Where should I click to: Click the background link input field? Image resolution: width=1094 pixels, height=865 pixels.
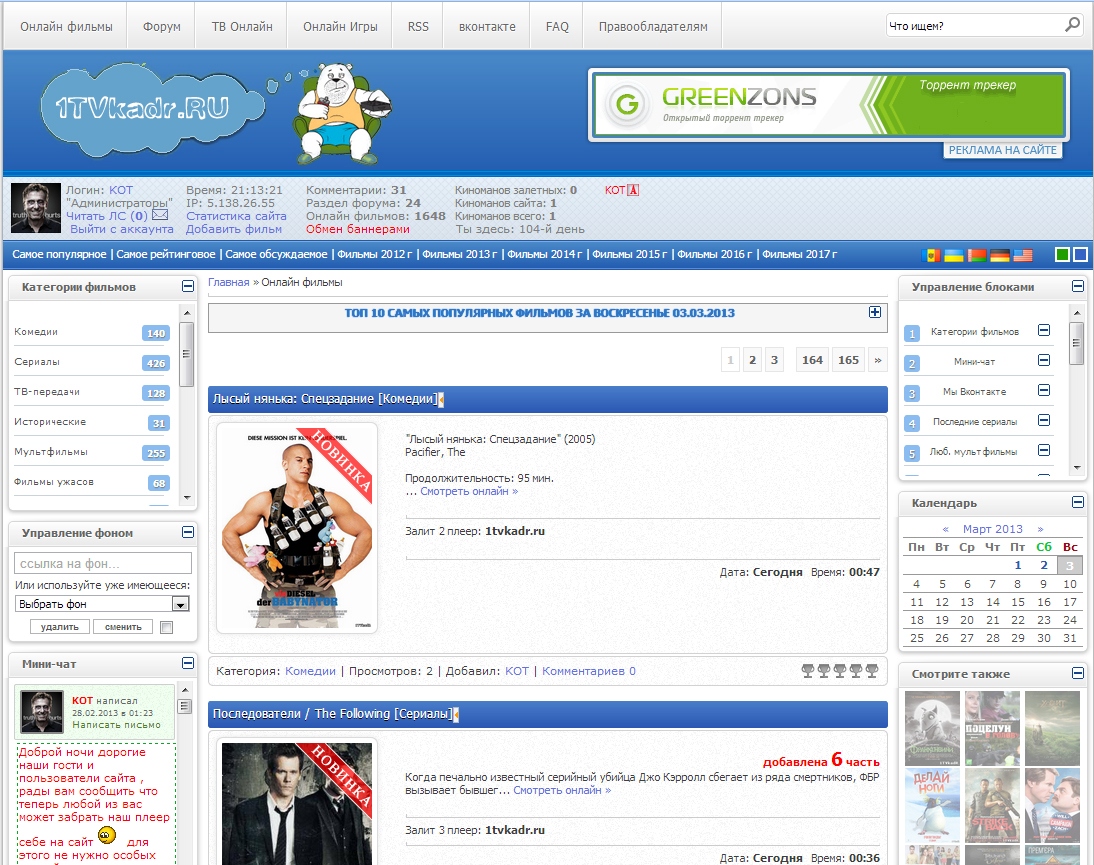(103, 563)
